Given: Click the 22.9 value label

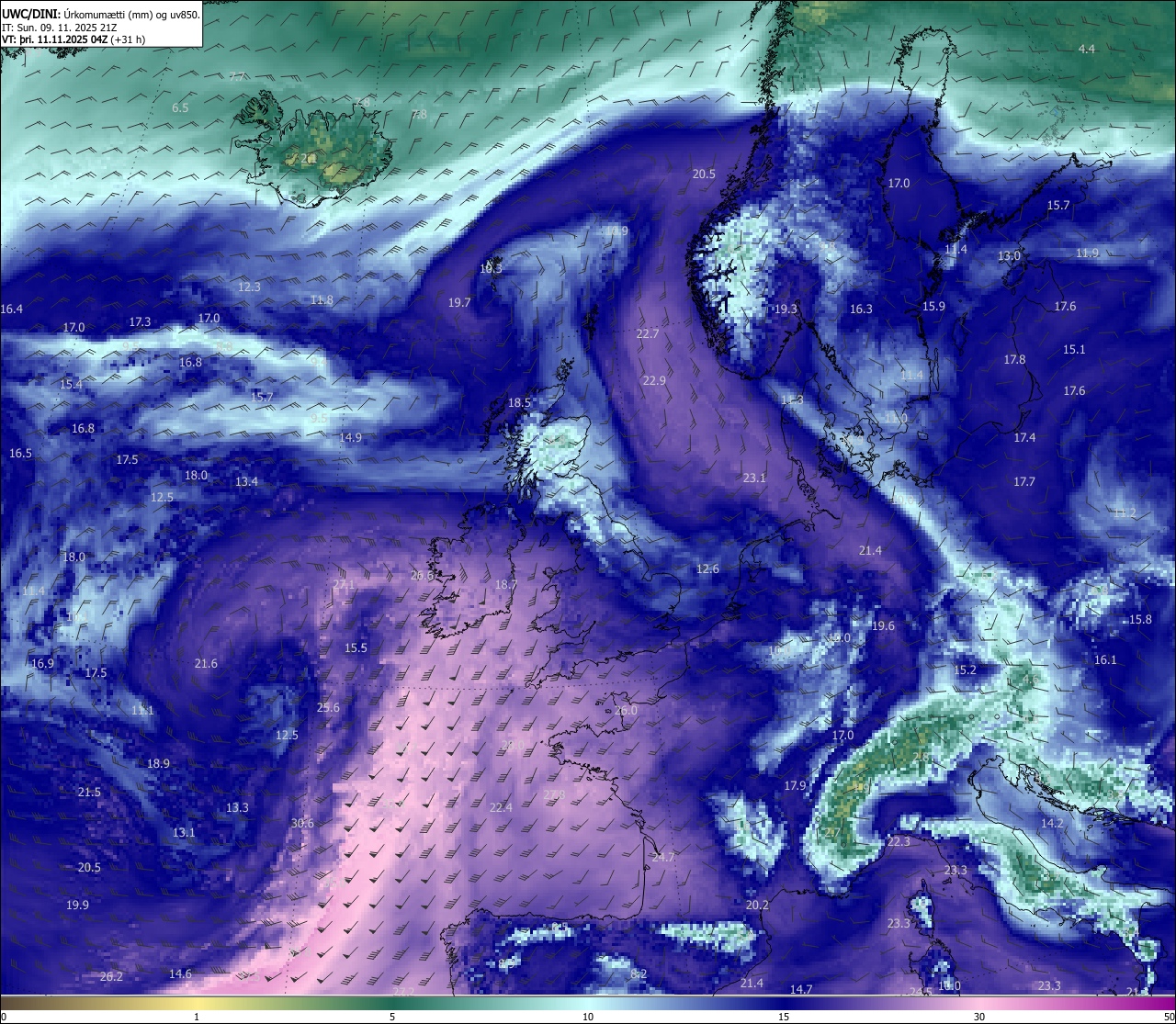Looking at the screenshot, I should tap(654, 381).
